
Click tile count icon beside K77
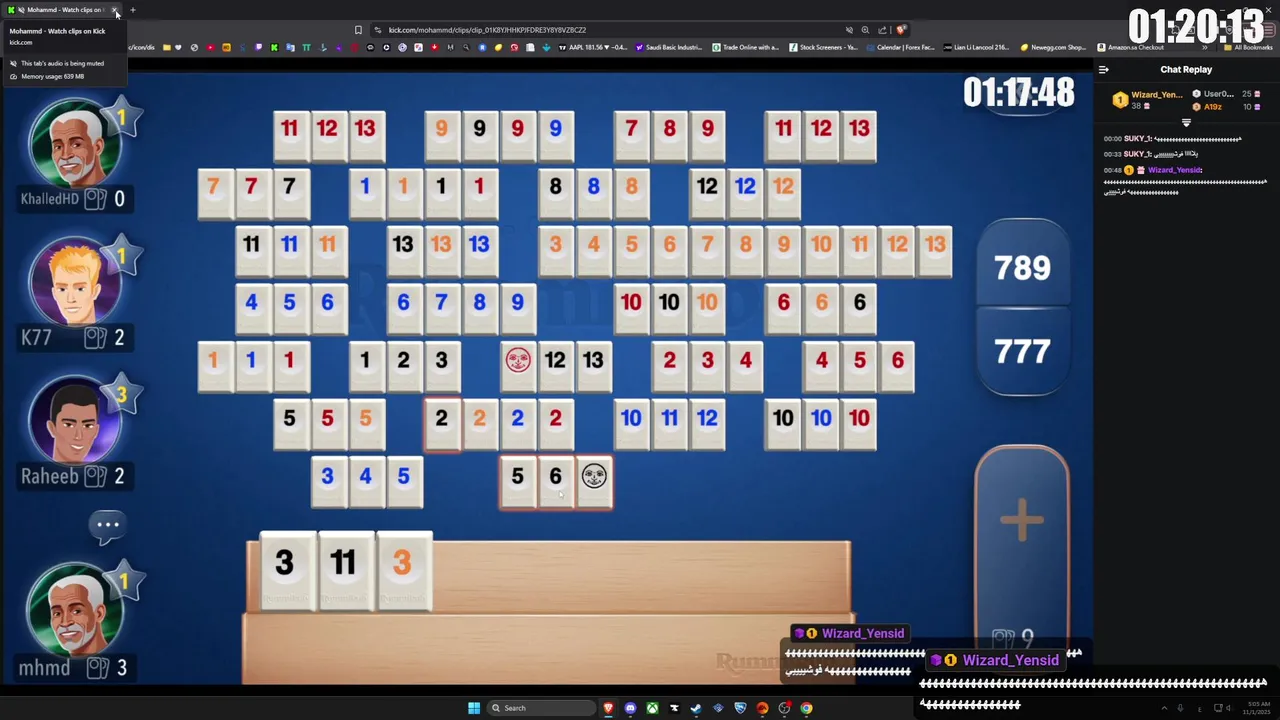95,337
